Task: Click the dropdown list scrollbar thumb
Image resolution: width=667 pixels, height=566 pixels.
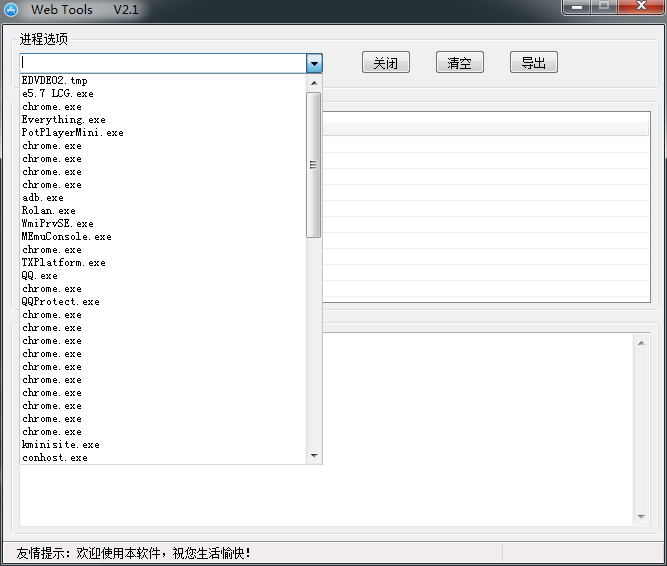Action: (x=314, y=165)
